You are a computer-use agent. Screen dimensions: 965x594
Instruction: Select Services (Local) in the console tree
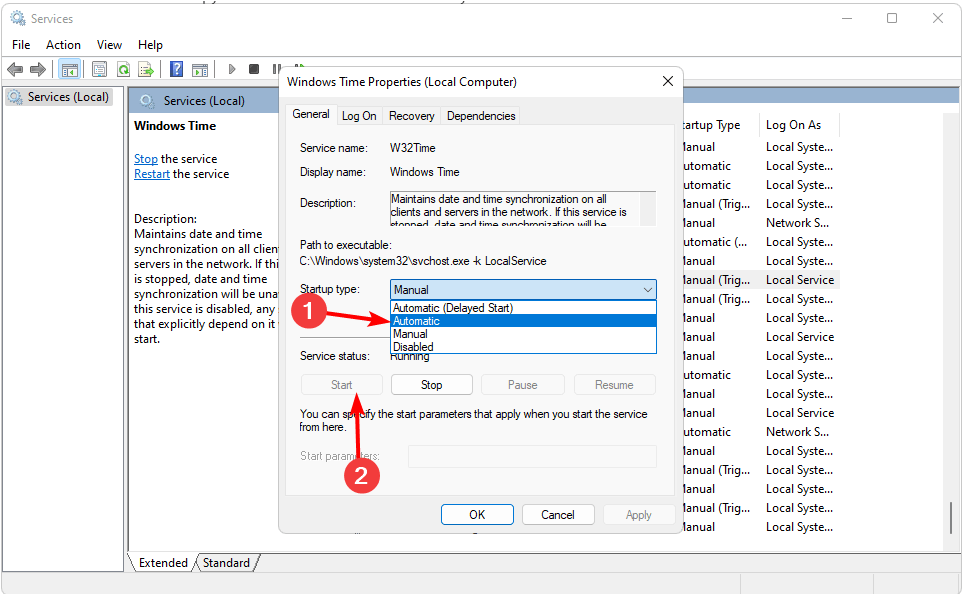(60, 97)
